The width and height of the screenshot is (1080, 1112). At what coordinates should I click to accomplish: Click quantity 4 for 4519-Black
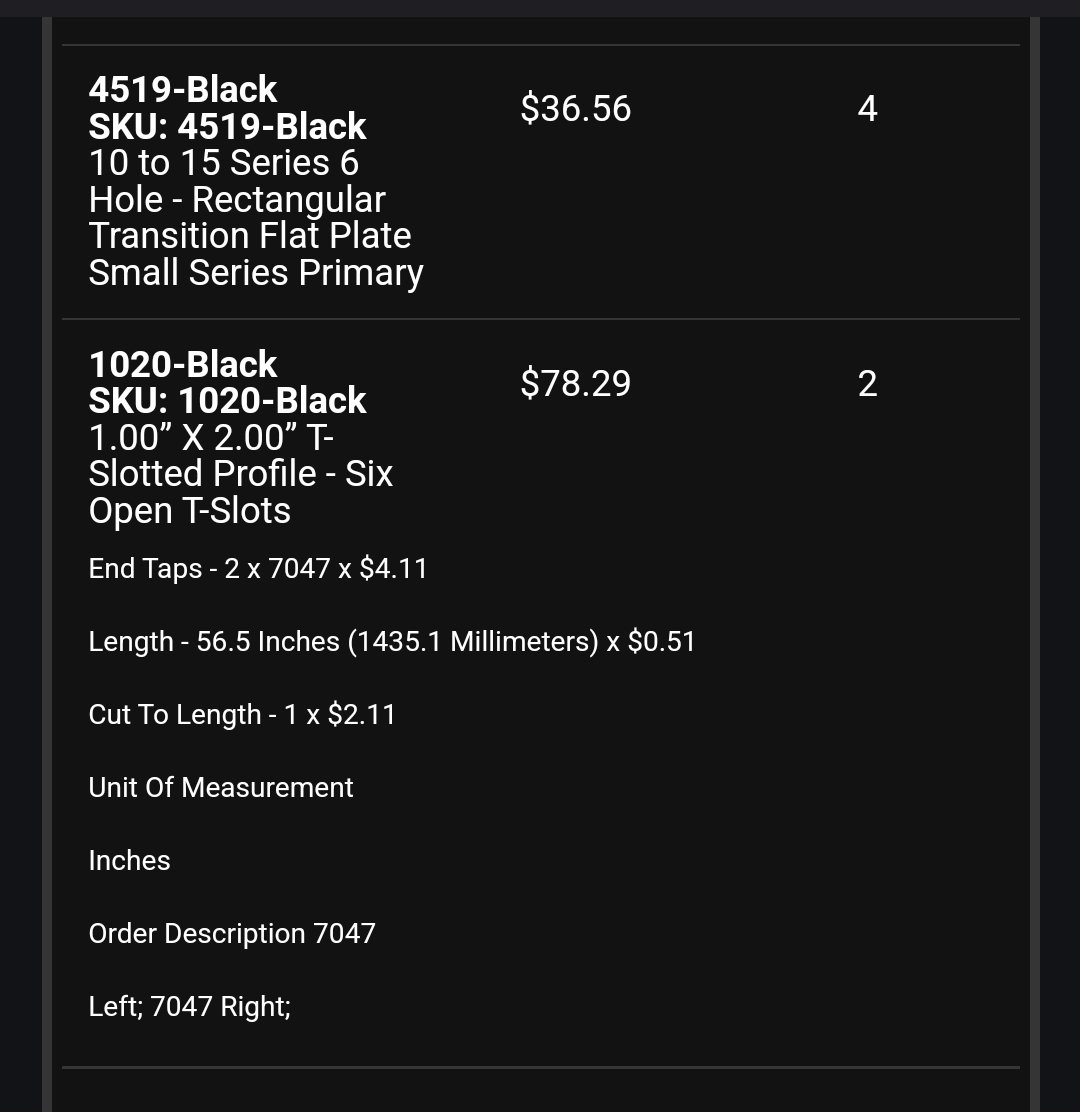(867, 109)
